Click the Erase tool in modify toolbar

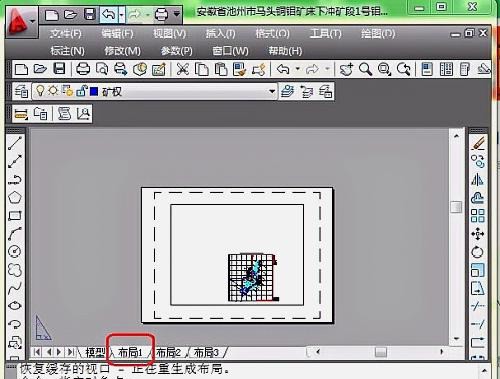click(x=478, y=144)
